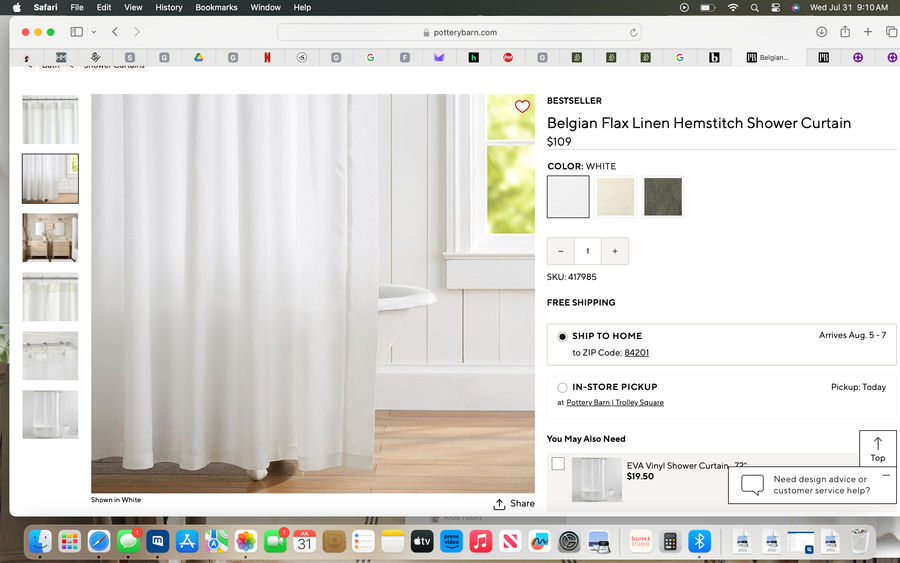Screen dimensions: 900x563
Task: Open FaceTime in the Dock
Action: [x=276, y=541]
